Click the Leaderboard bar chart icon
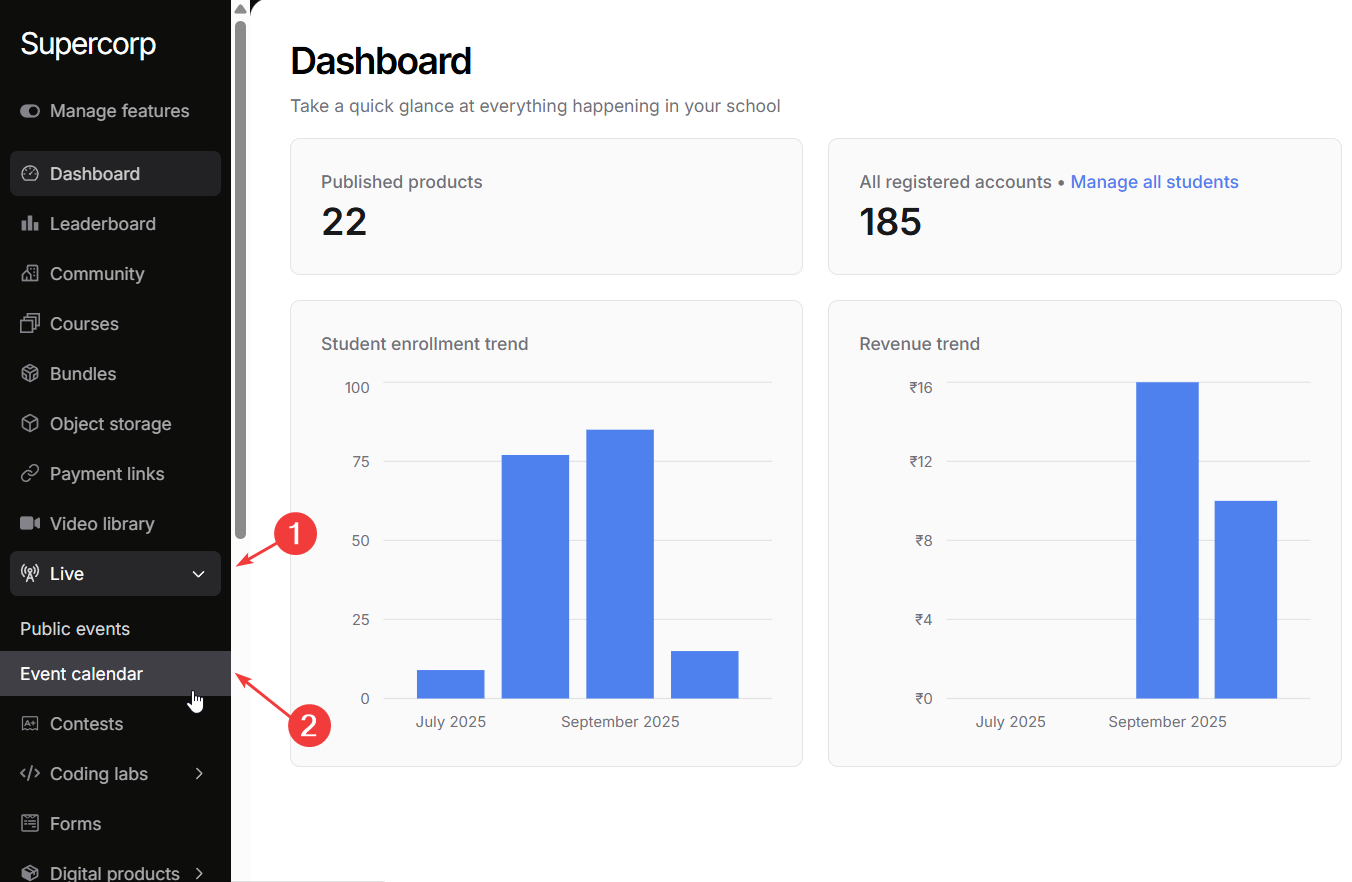 click(30, 224)
